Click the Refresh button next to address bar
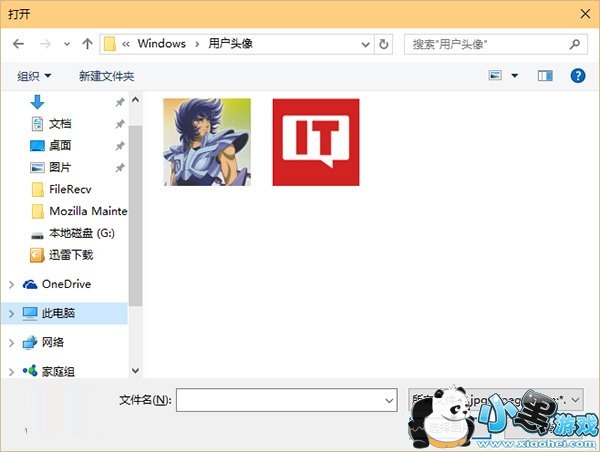 click(x=384, y=44)
